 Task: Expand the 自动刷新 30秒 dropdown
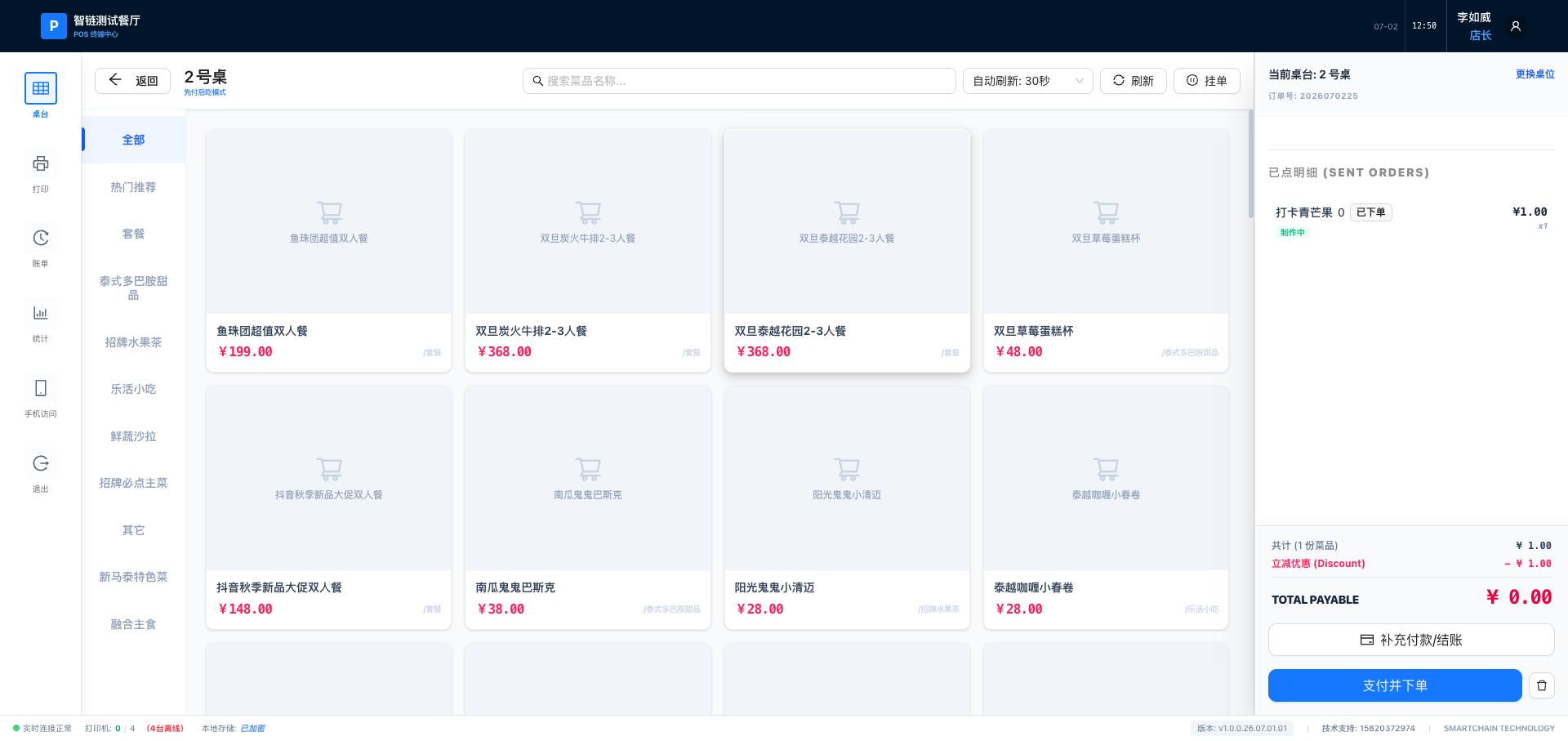(x=1027, y=81)
